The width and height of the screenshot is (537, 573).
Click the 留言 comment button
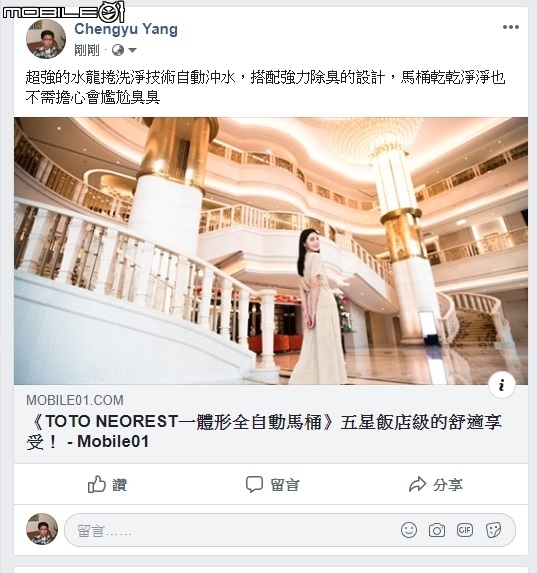point(273,485)
